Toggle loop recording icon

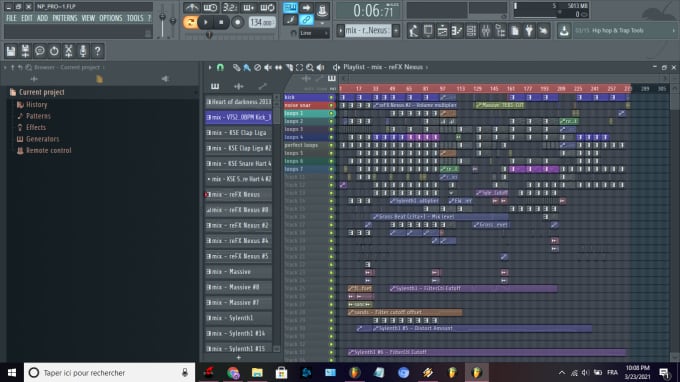click(268, 7)
